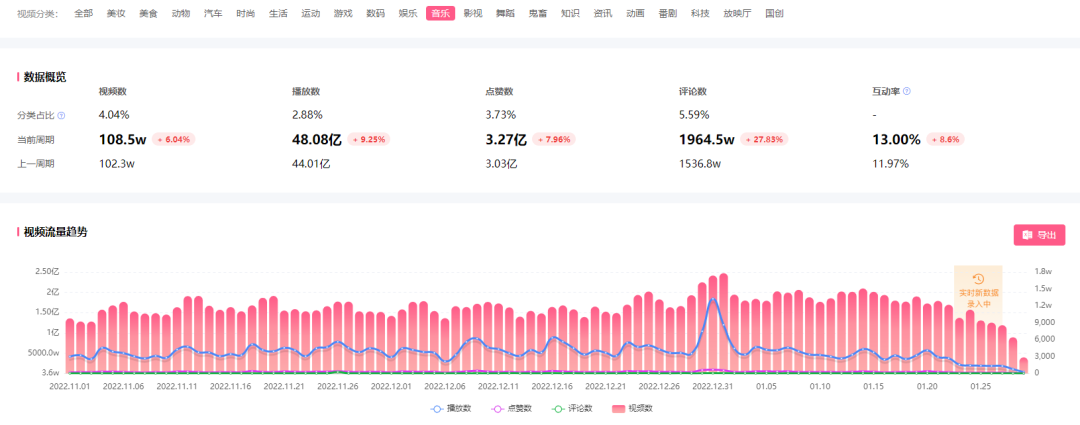
Task: Choose the 舞蹈 category tab
Action: coord(505,14)
